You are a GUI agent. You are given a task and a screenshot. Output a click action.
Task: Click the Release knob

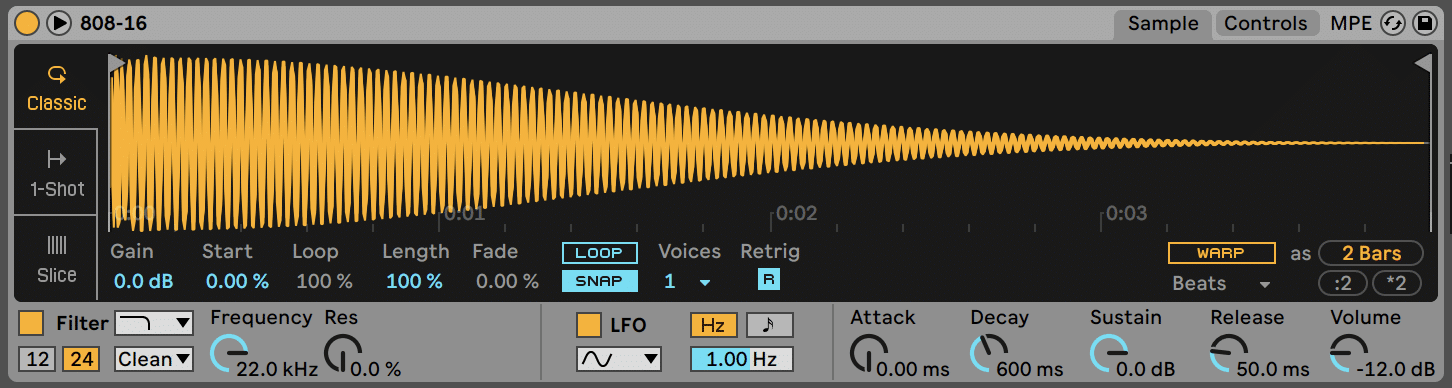point(1228,353)
